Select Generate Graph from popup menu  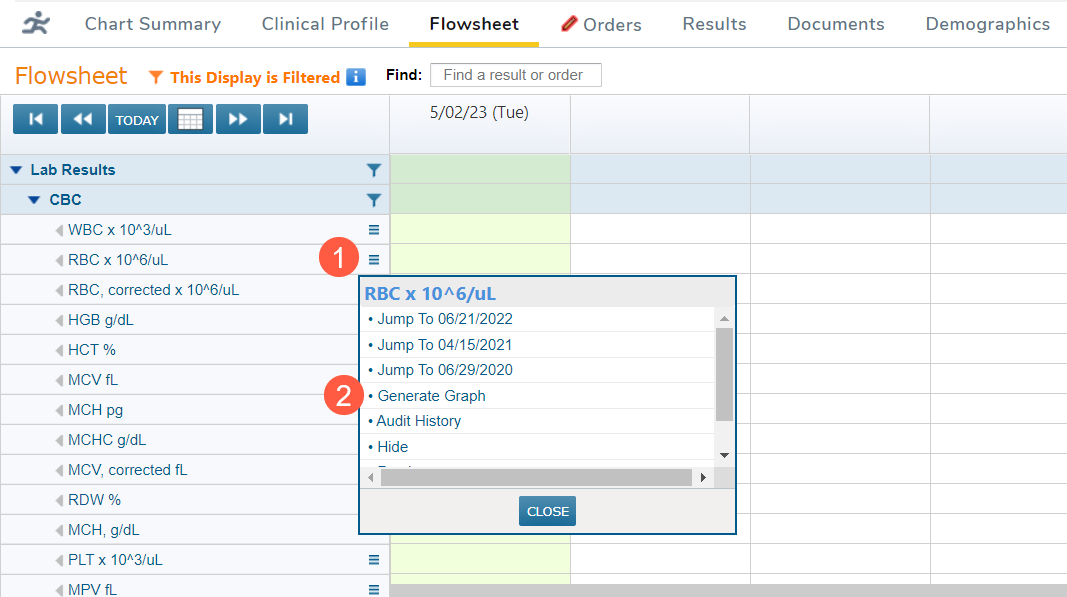click(431, 396)
